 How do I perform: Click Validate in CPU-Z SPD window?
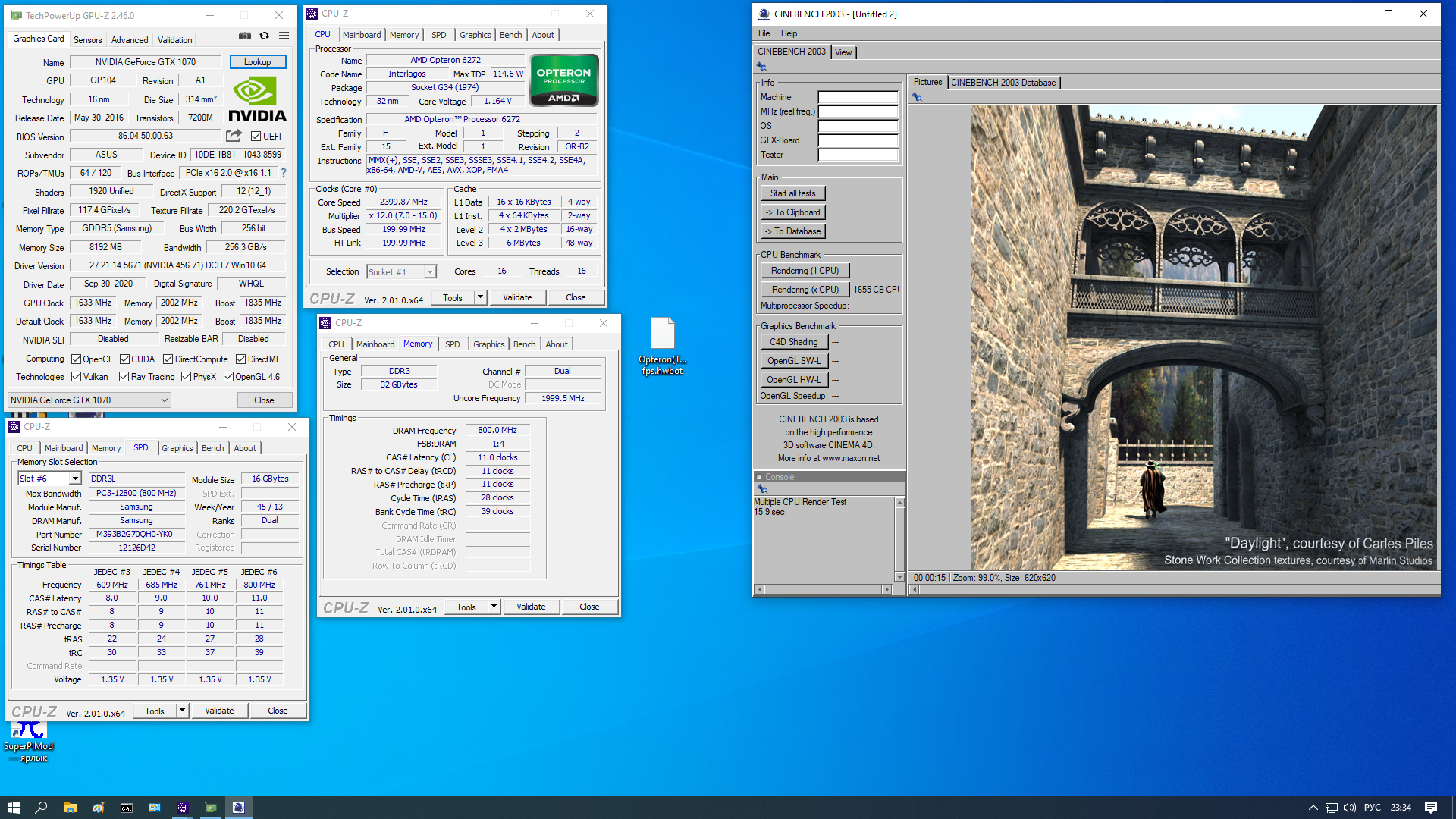click(219, 711)
